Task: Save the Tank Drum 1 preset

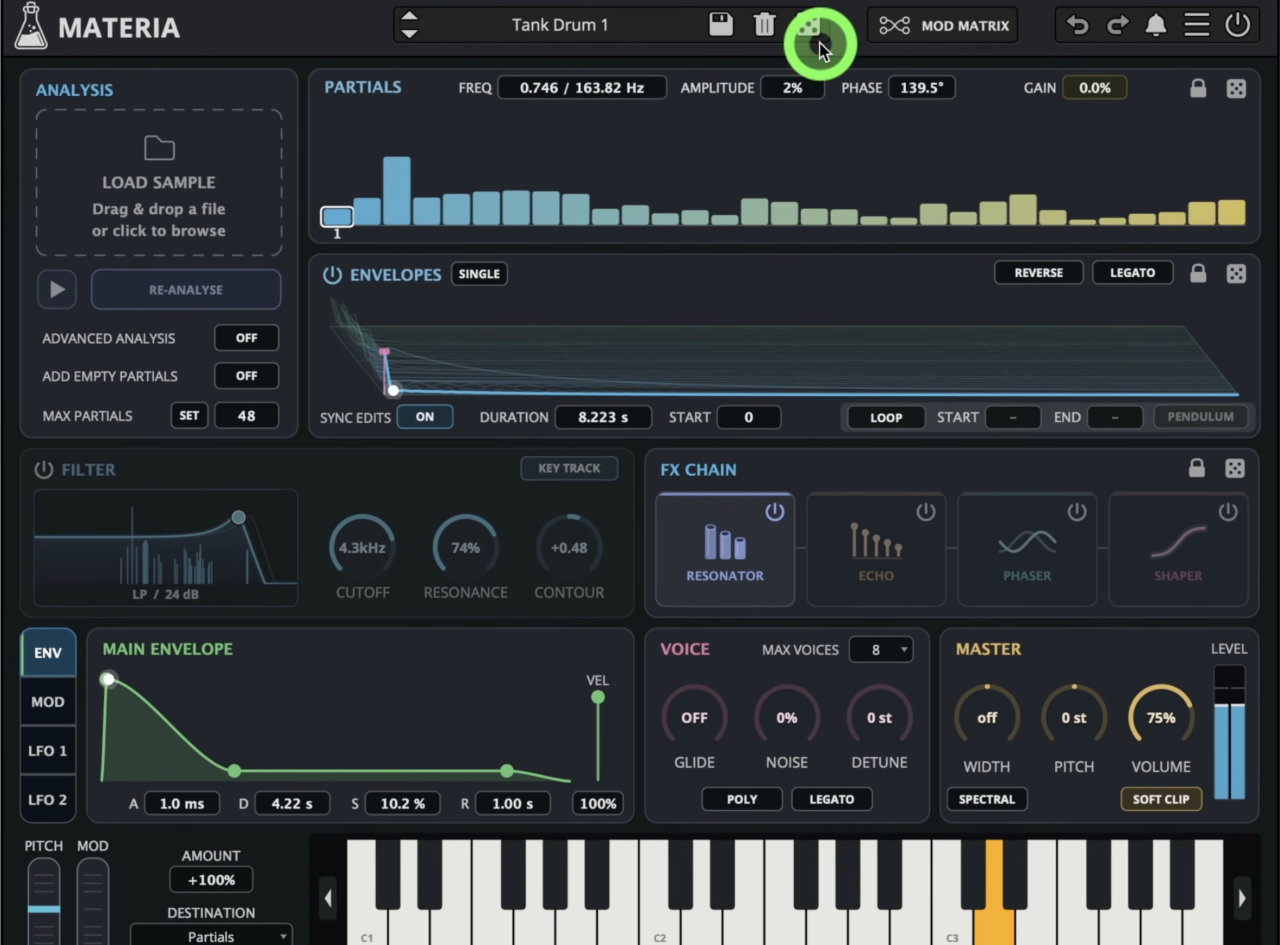Action: coord(720,25)
